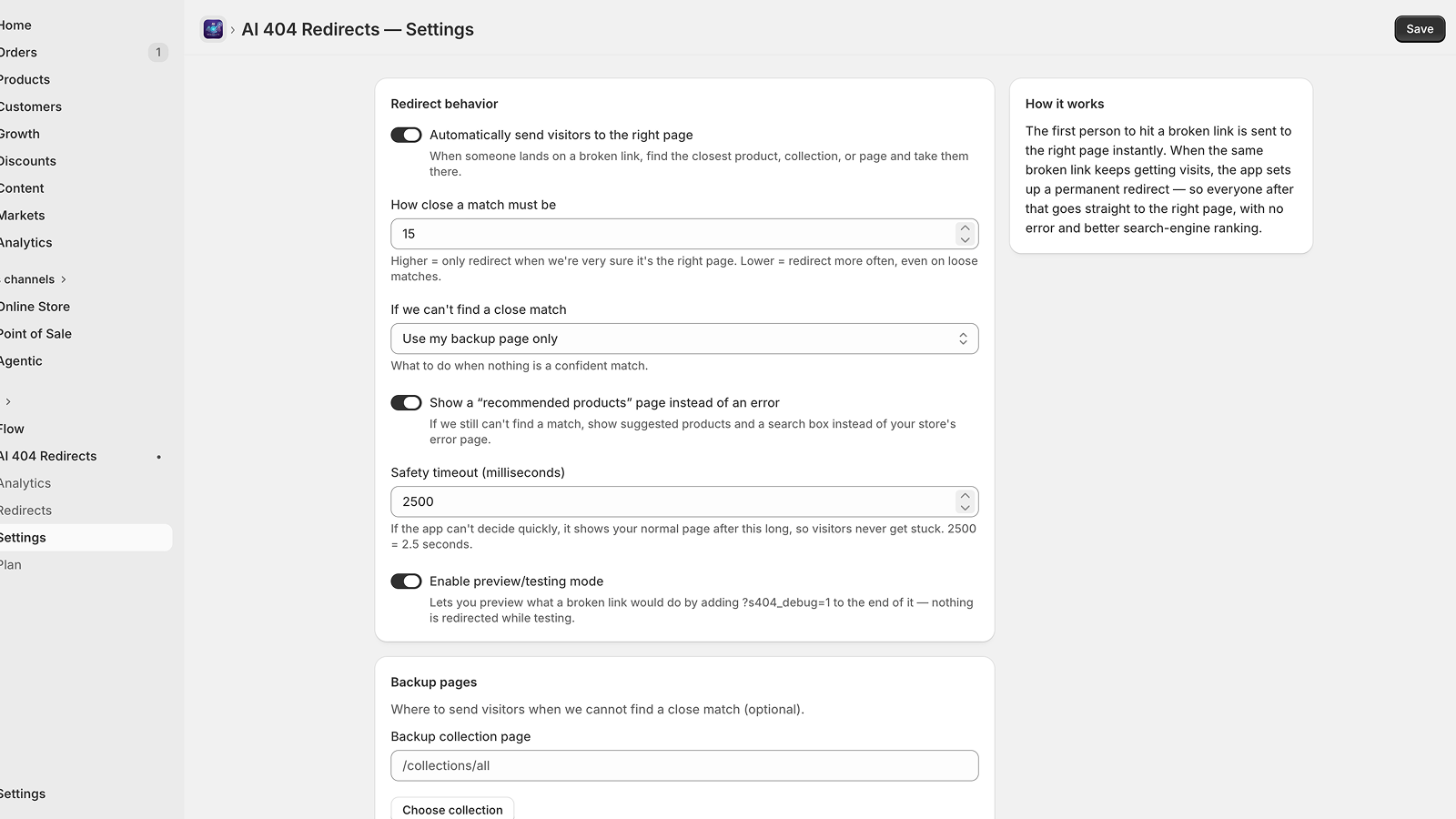Viewport: 1456px width, 819px height.
Task: Save the settings
Action: 1420,29
